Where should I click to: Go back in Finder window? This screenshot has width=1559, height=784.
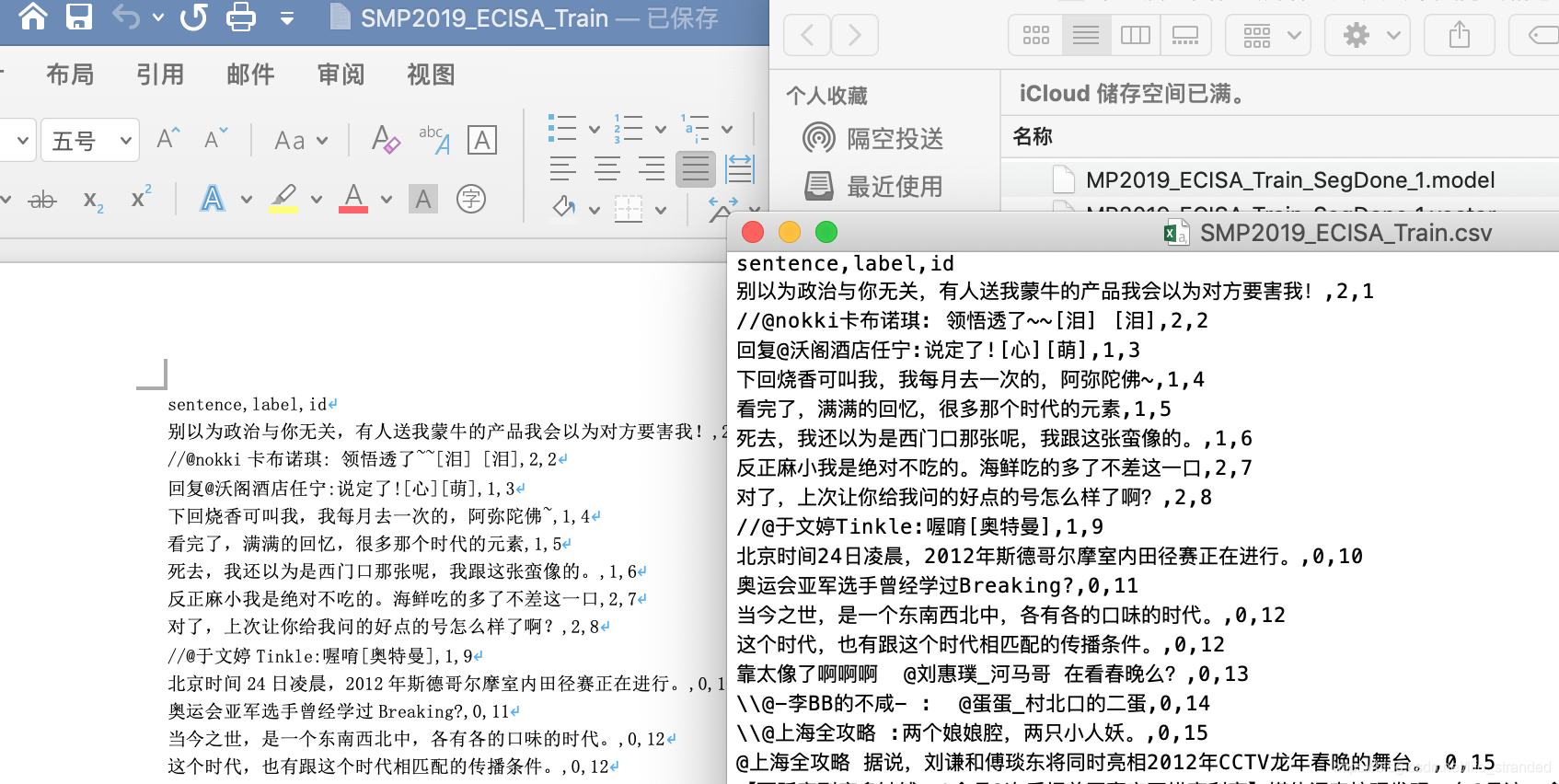[807, 35]
